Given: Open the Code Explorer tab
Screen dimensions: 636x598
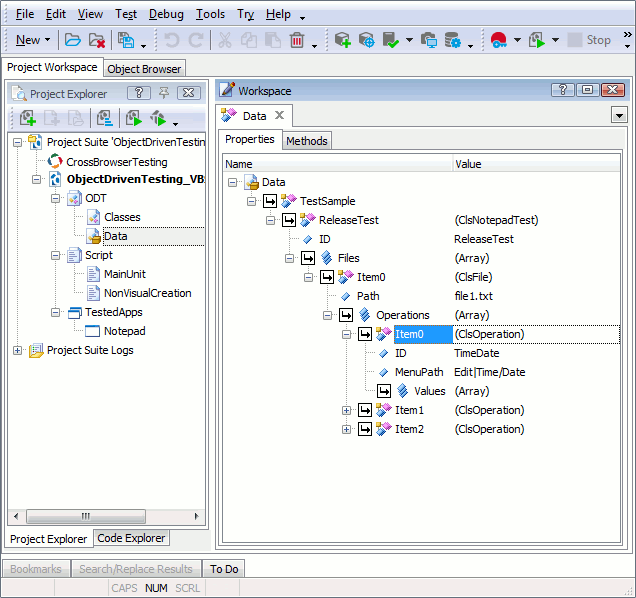Looking at the screenshot, I should pyautogui.click(x=131, y=538).
